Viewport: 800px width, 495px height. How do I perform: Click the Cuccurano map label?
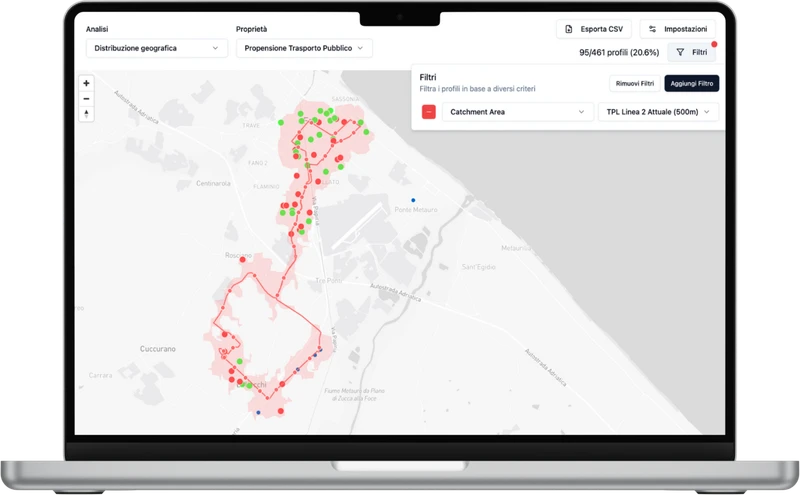pyautogui.click(x=158, y=349)
